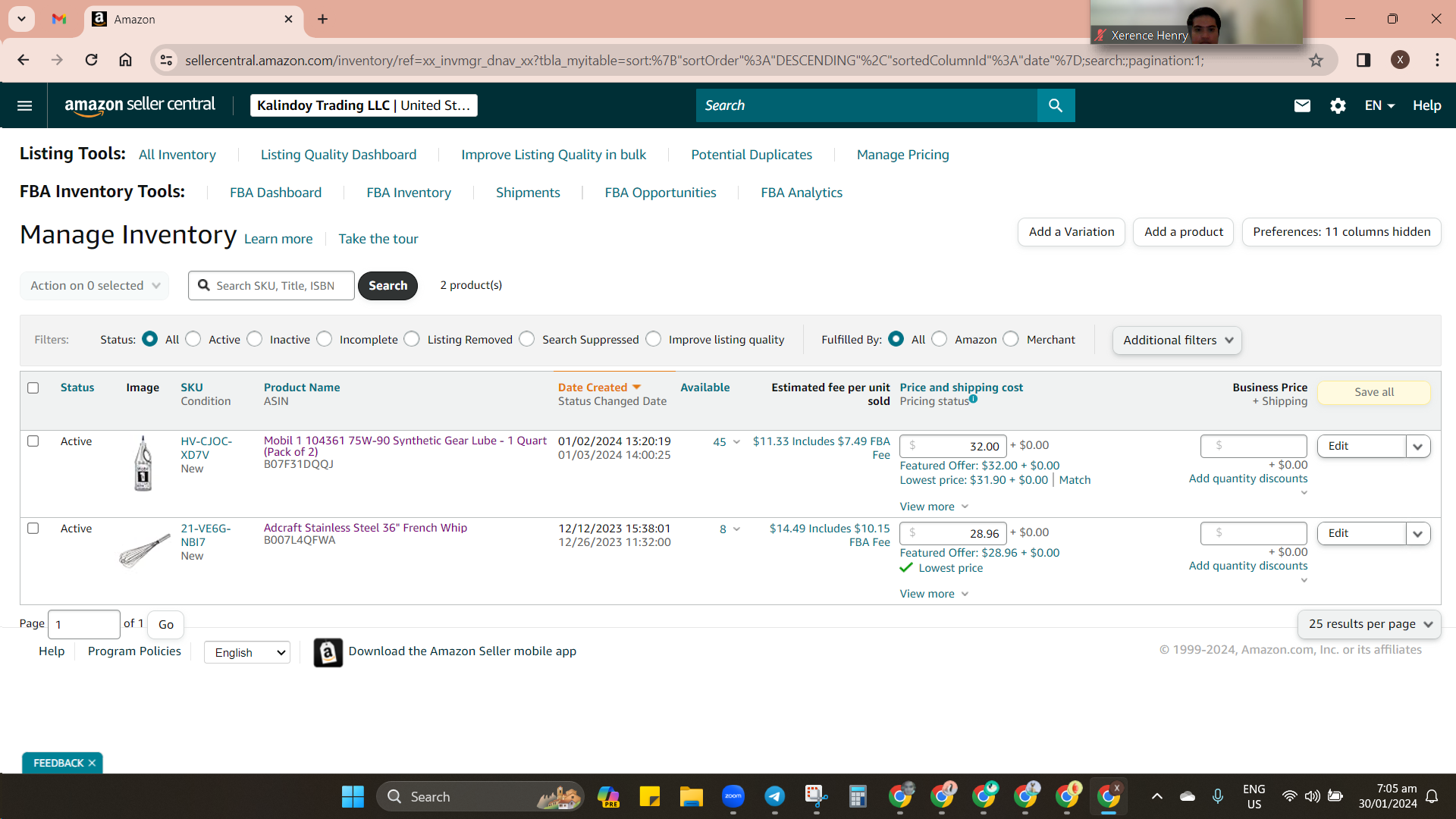Filter by Fulfilled By Amazon

[940, 339]
